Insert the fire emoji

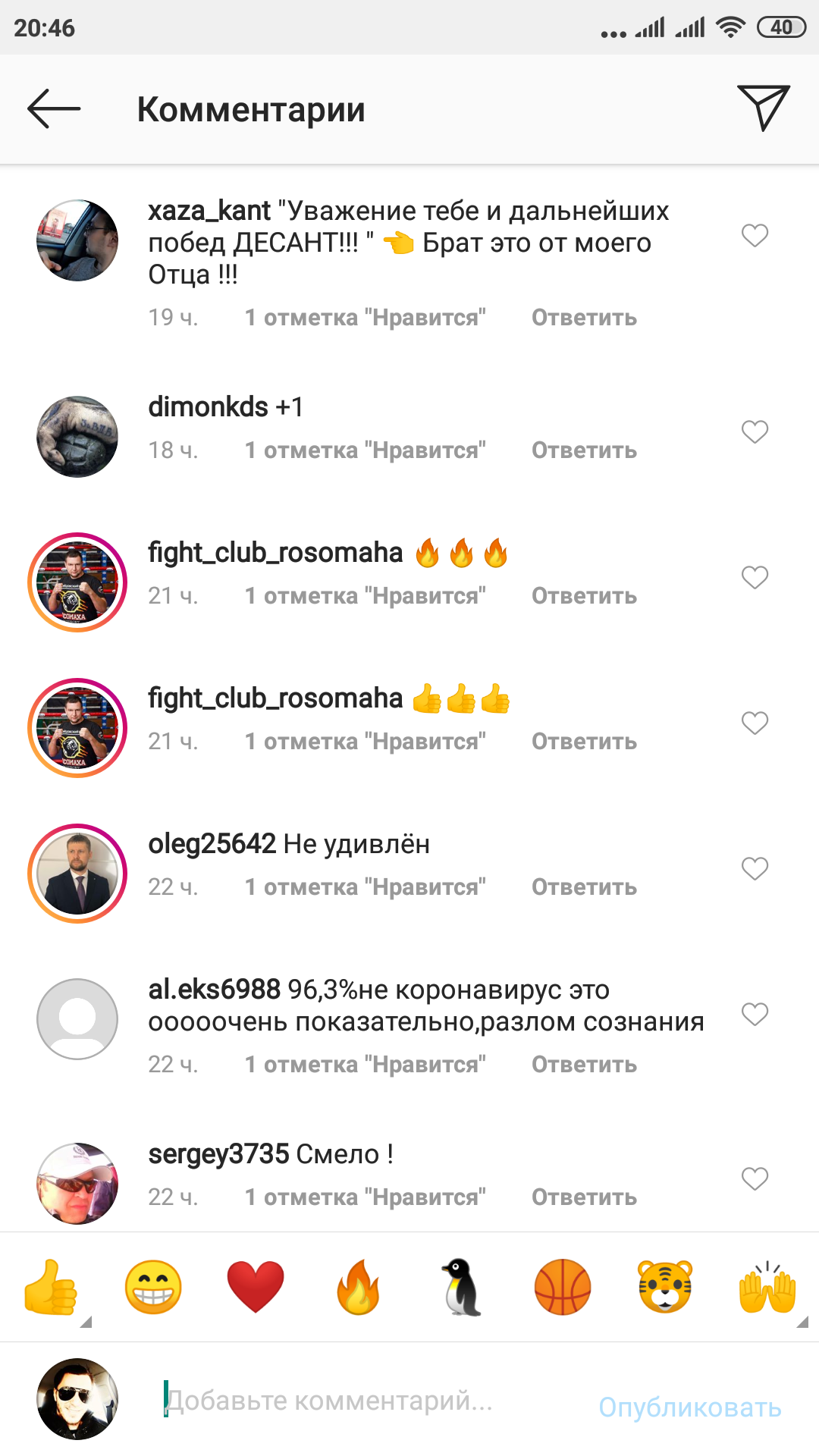click(358, 1287)
